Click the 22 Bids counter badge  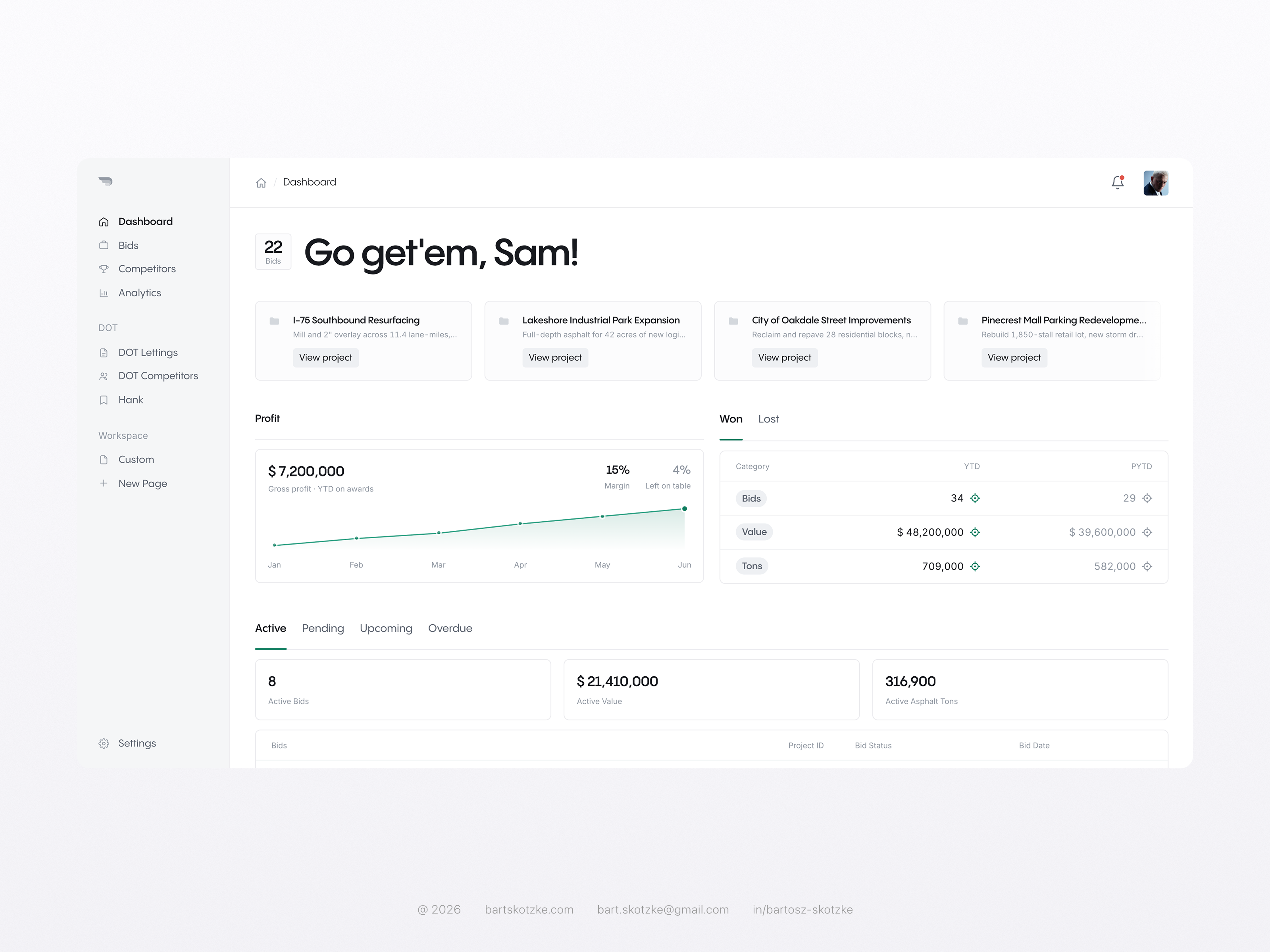pyautogui.click(x=273, y=251)
